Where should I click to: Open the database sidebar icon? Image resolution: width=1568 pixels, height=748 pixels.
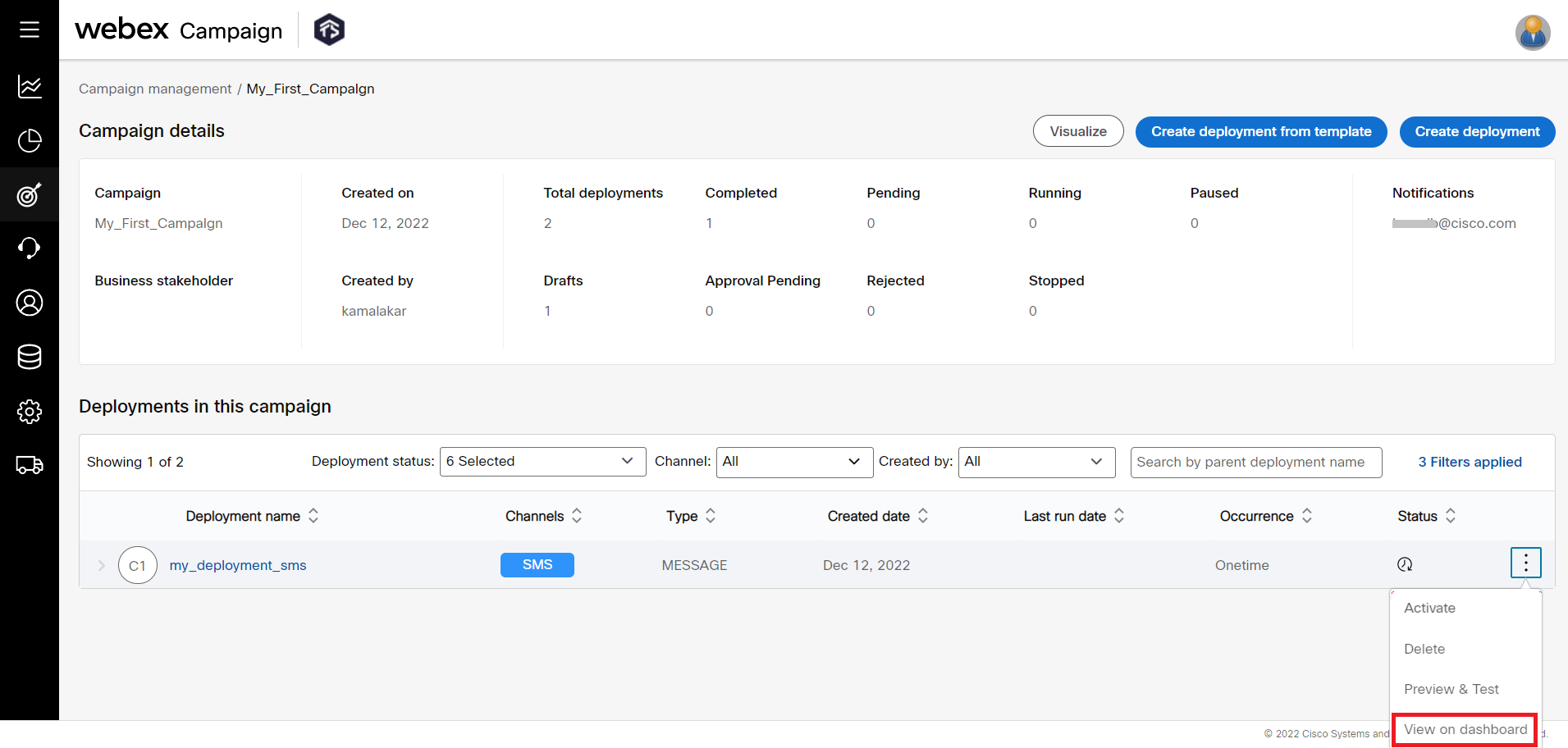coord(29,357)
